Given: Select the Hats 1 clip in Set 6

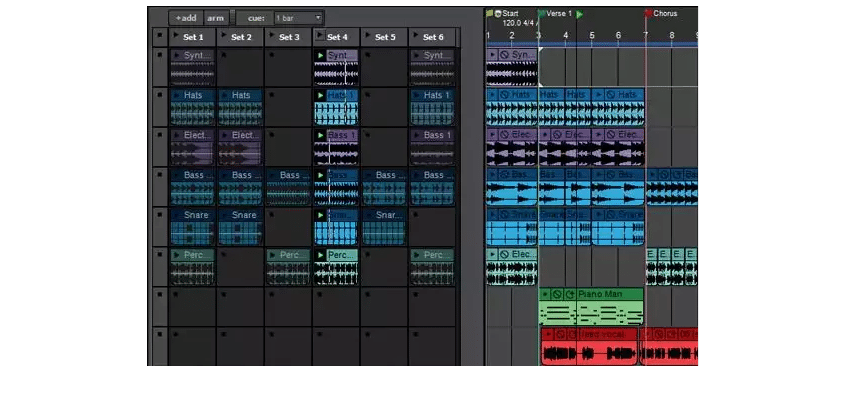Looking at the screenshot, I should [x=432, y=107].
